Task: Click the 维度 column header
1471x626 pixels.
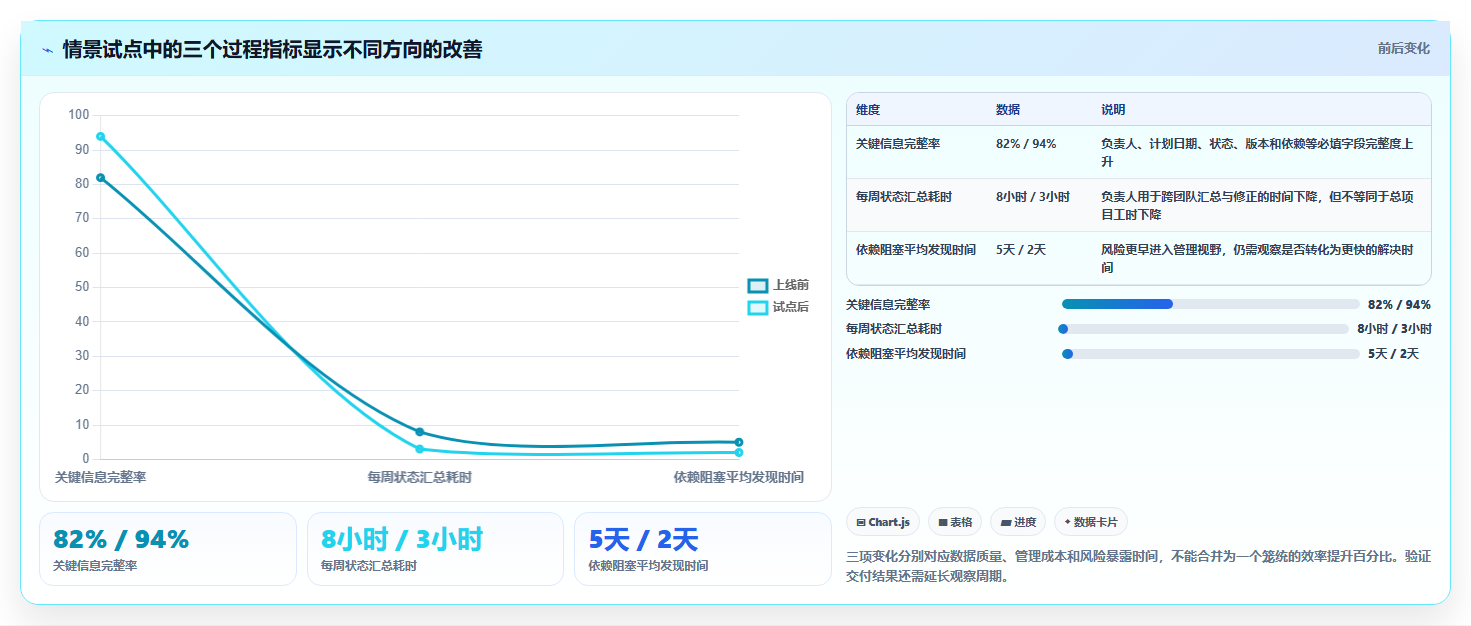Action: tap(868, 110)
